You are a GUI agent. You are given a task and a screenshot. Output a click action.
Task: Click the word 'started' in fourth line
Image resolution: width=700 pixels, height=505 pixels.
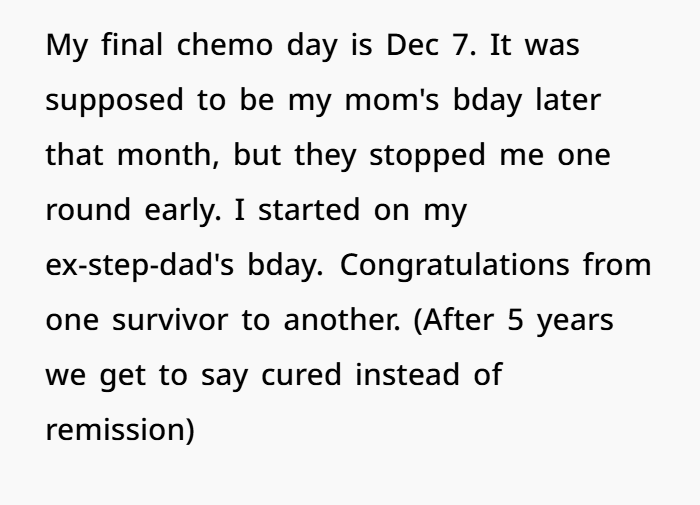(x=309, y=209)
